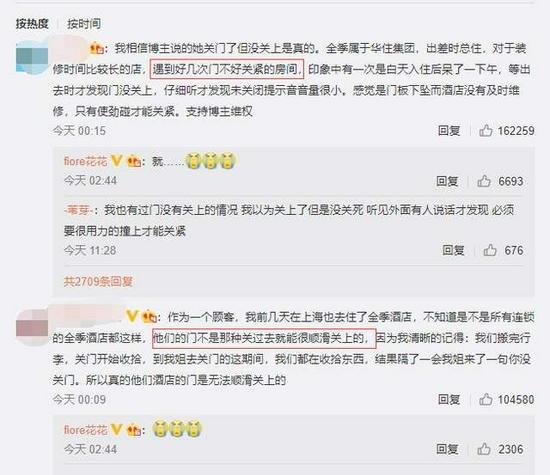Like the comment with 104580 likes
The image size is (550, 475).
[x=485, y=399]
